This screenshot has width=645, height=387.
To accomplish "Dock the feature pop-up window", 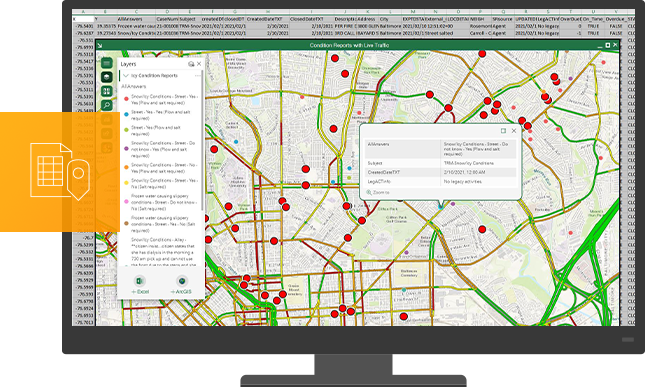I will coord(503,131).
